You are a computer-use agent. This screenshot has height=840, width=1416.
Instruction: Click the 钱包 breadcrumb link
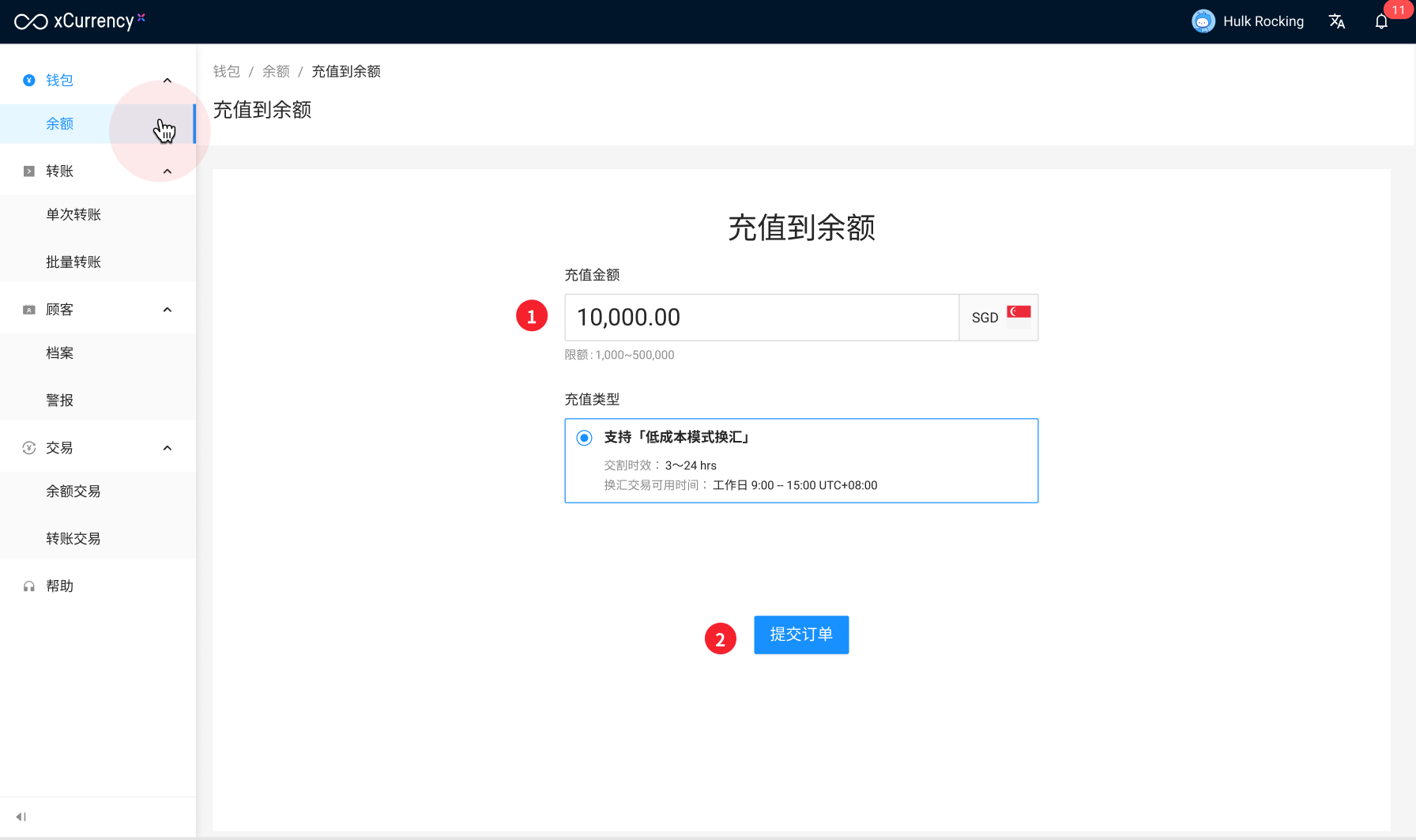[227, 71]
